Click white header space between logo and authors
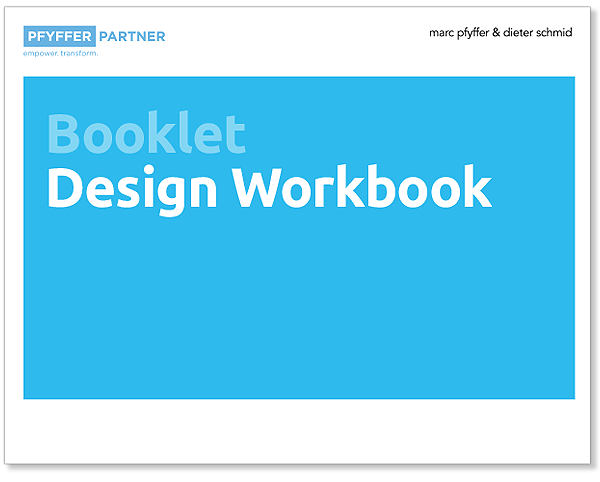This screenshot has width=600, height=482. coord(300,38)
